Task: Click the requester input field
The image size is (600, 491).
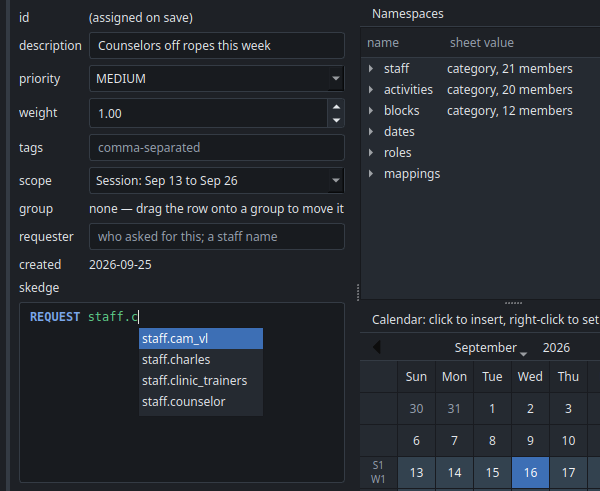Action: pos(217,237)
